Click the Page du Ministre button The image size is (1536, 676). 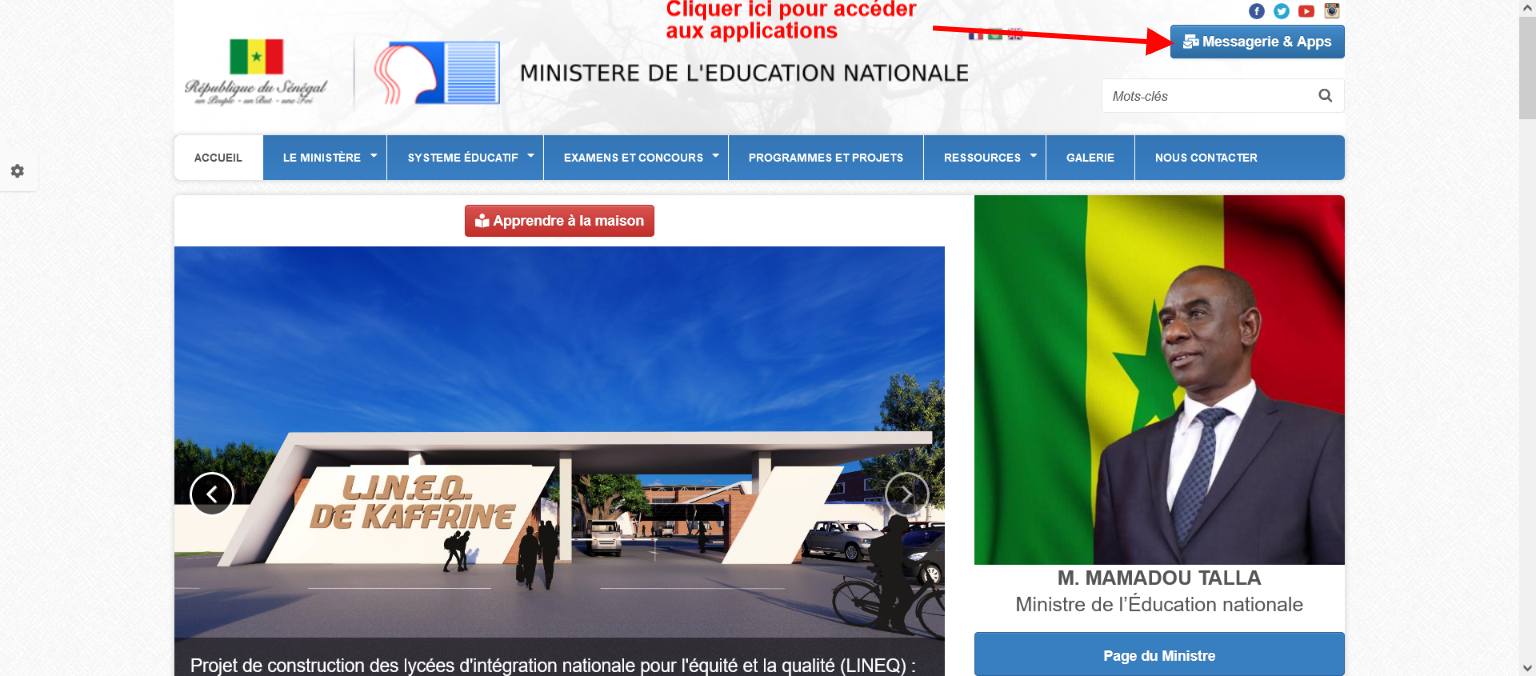1159,654
